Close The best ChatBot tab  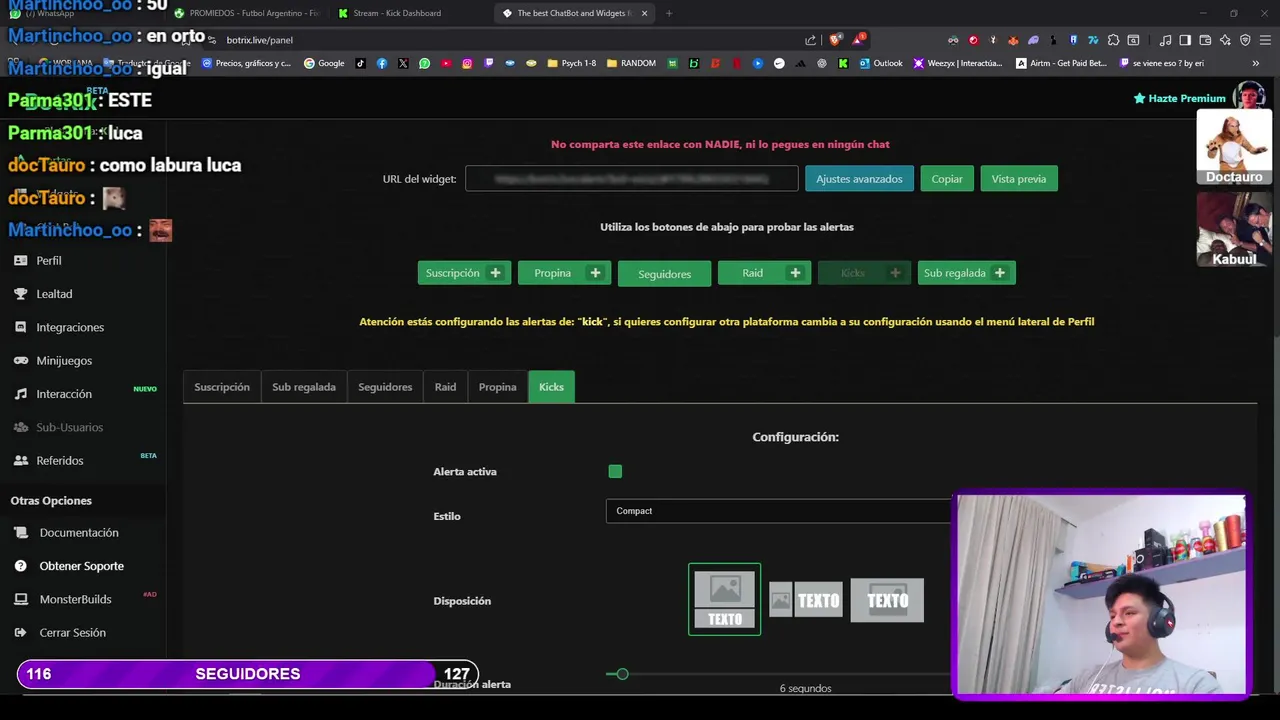644,13
